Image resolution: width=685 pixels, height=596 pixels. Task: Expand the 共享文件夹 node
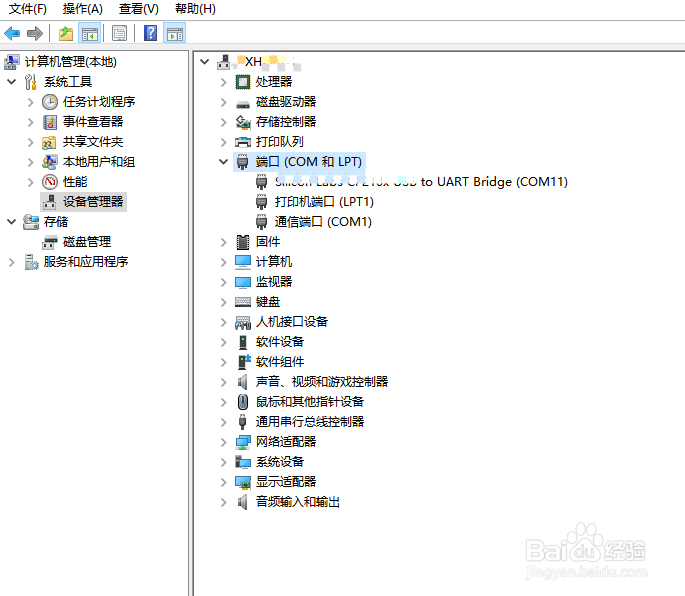coord(30,142)
